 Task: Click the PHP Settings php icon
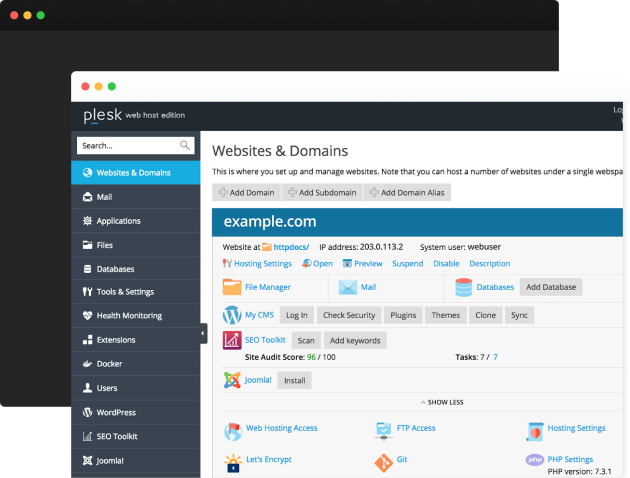point(535,460)
